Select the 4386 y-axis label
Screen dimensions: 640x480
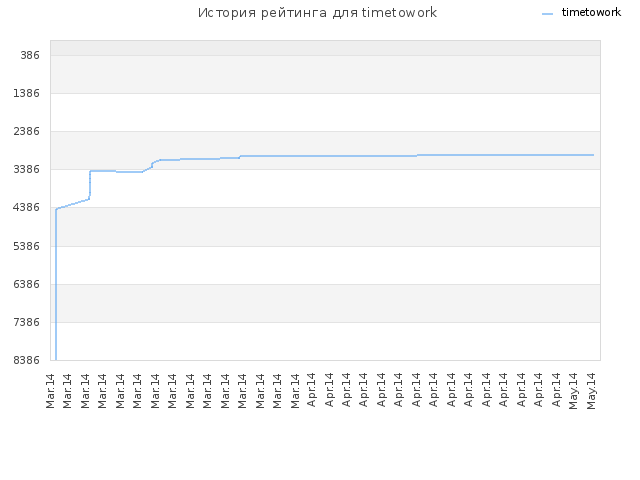(27, 207)
